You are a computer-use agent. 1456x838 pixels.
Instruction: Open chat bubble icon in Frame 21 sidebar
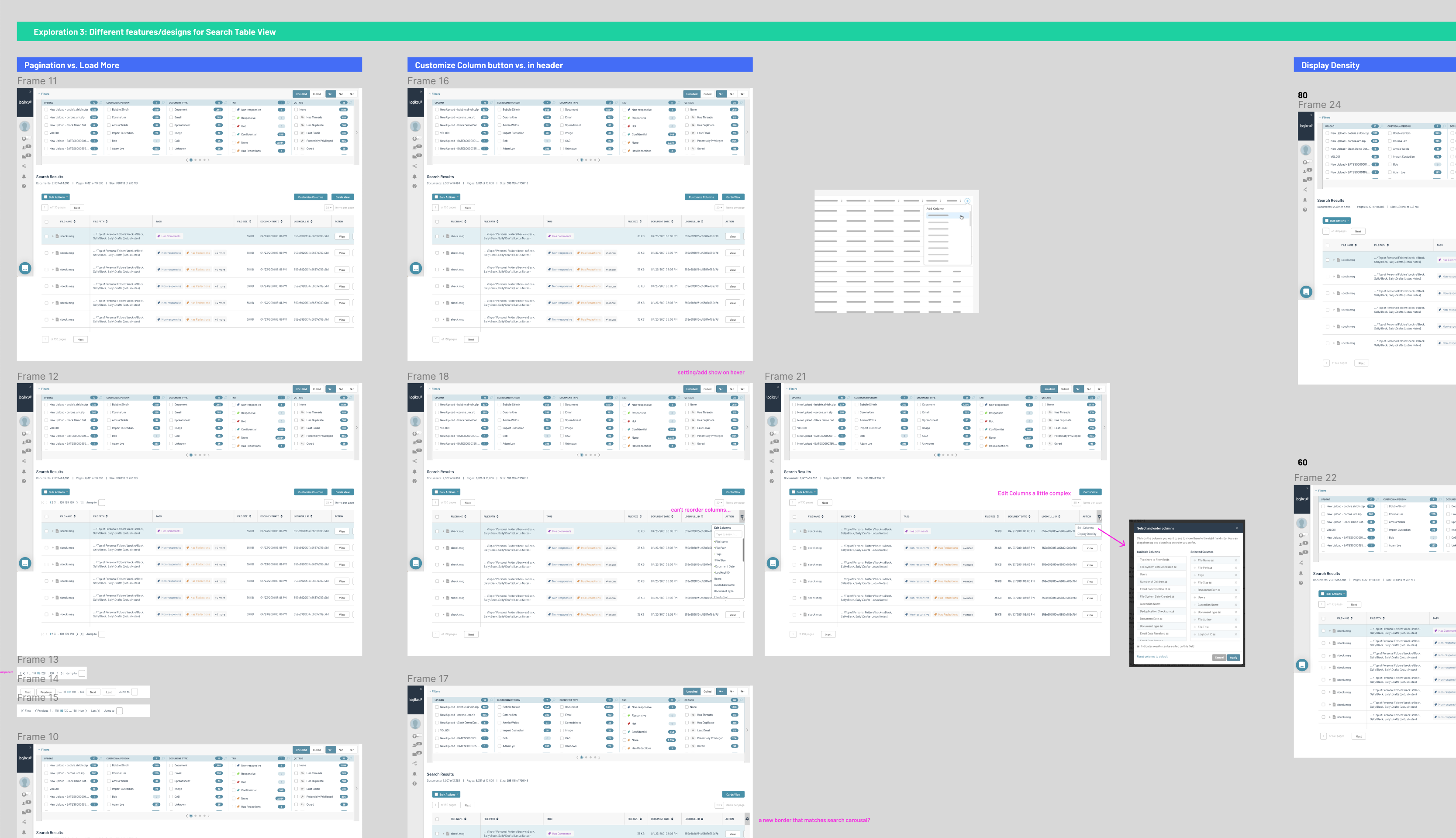pyautogui.click(x=773, y=563)
